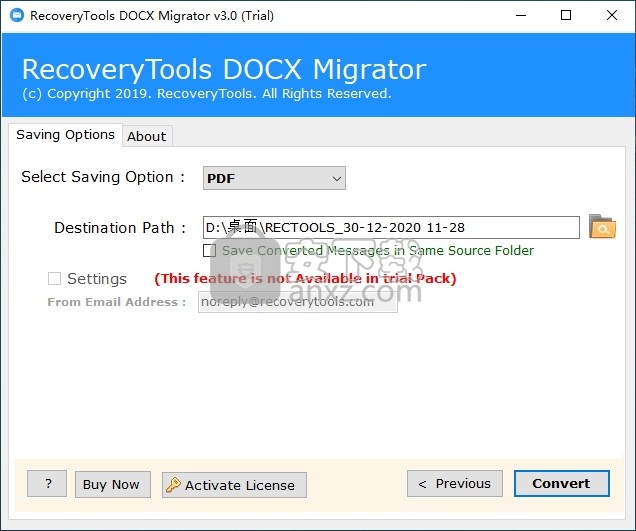Click the Convert button

click(561, 484)
